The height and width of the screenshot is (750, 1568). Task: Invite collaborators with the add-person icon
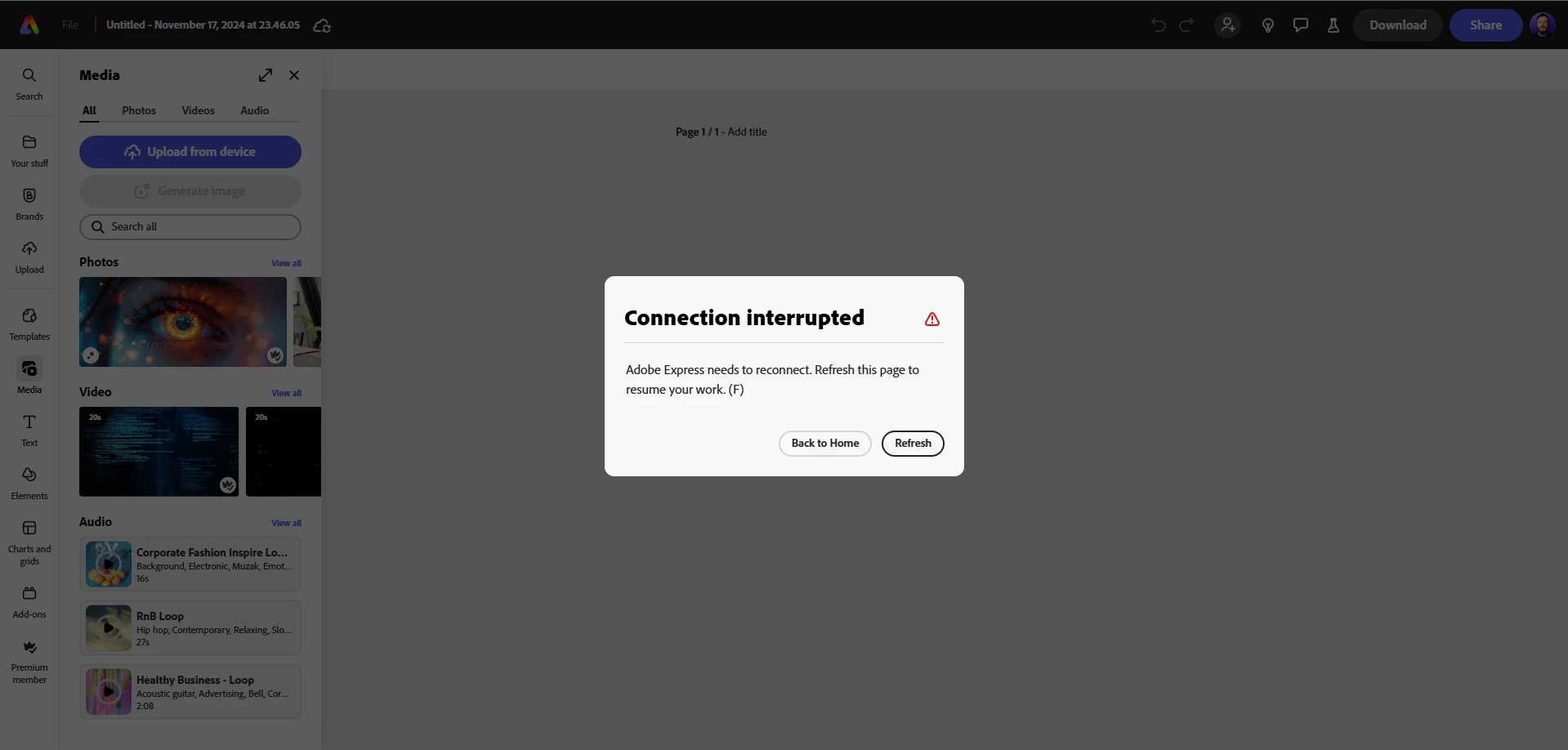coord(1227,25)
